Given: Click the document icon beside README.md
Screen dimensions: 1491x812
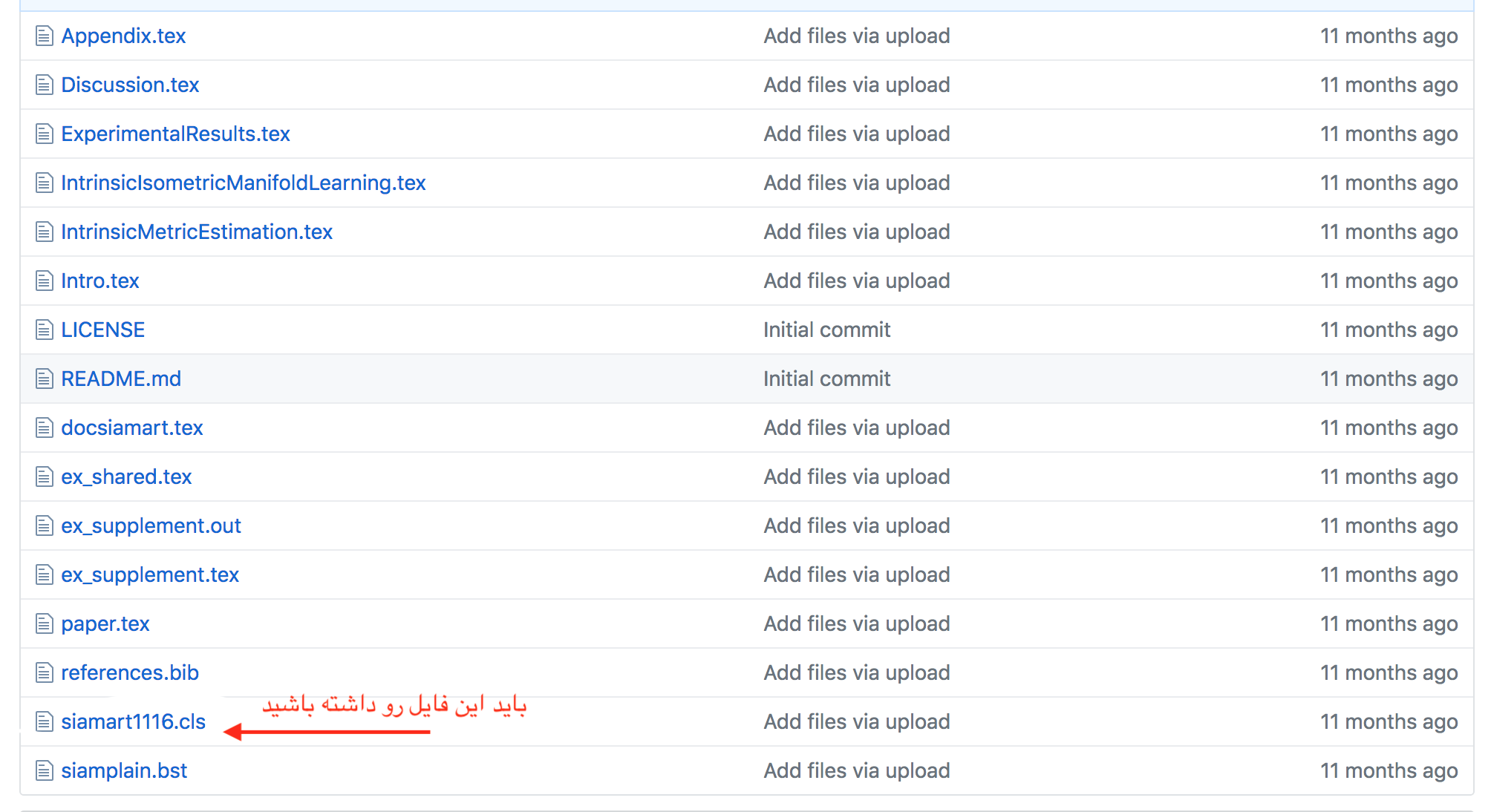Looking at the screenshot, I should pyautogui.click(x=45, y=379).
